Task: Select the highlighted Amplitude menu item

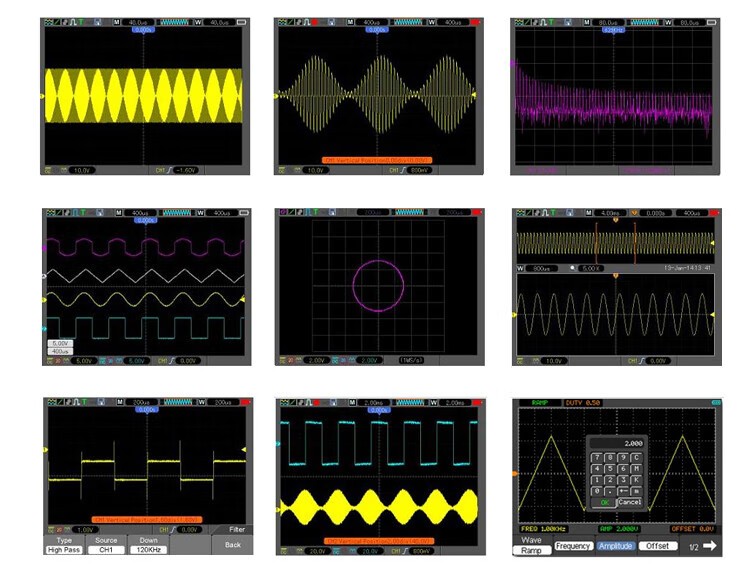Action: [x=615, y=546]
